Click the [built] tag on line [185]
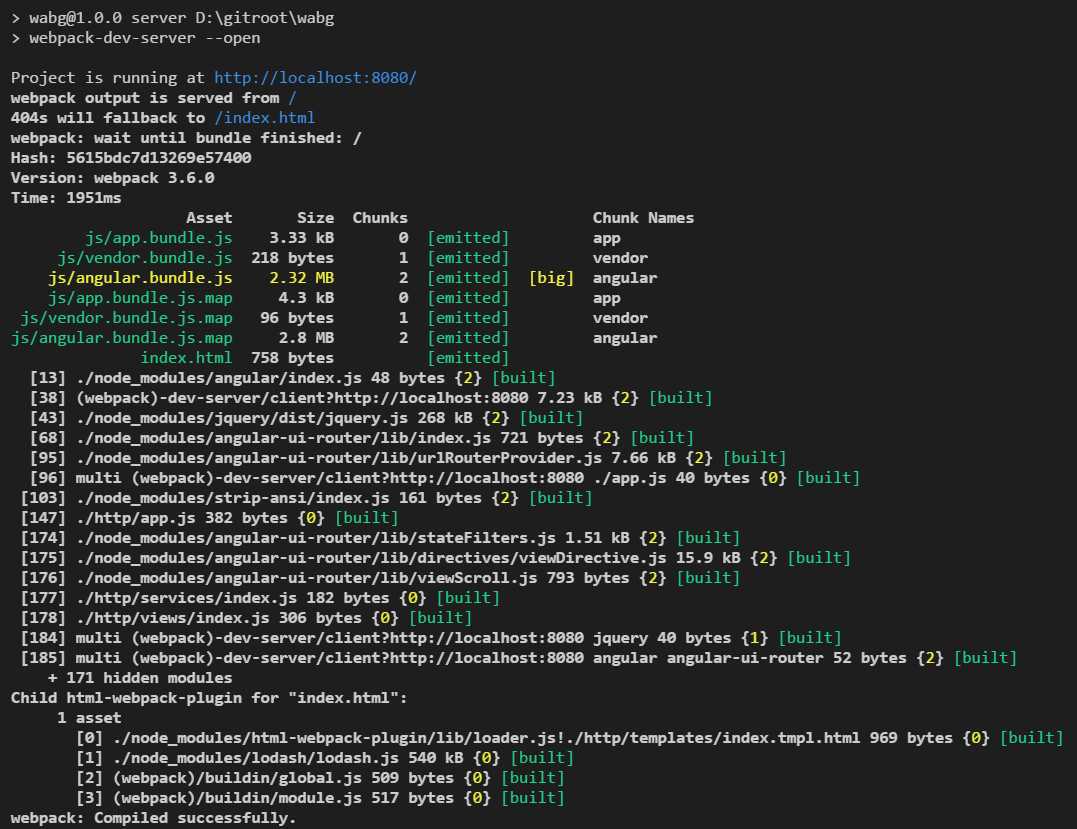This screenshot has height=829, width=1077. point(986,657)
